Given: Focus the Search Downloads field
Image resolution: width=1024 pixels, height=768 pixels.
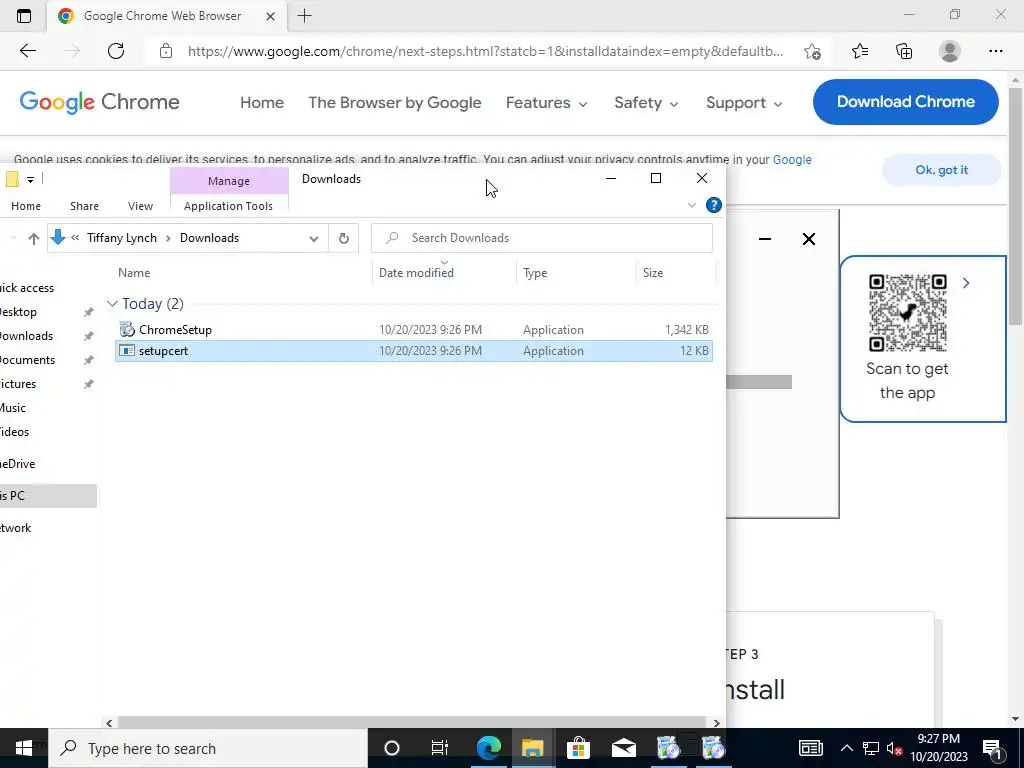Looking at the screenshot, I should click(541, 238).
